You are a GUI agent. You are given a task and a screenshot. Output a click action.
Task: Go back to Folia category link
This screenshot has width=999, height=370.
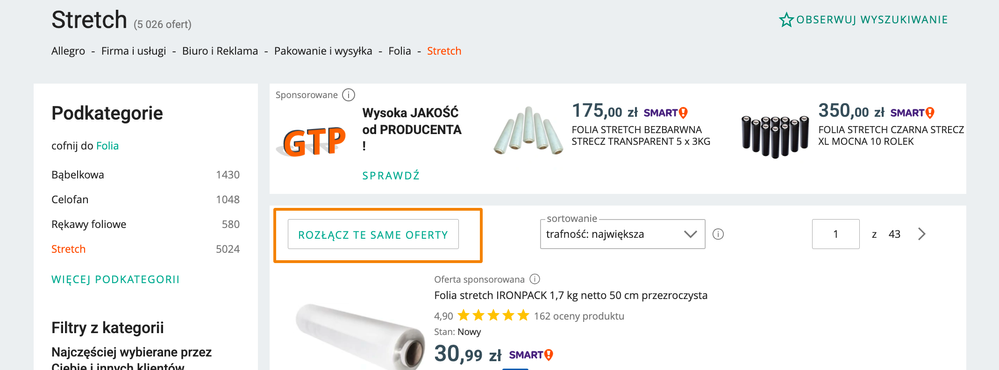tap(107, 146)
